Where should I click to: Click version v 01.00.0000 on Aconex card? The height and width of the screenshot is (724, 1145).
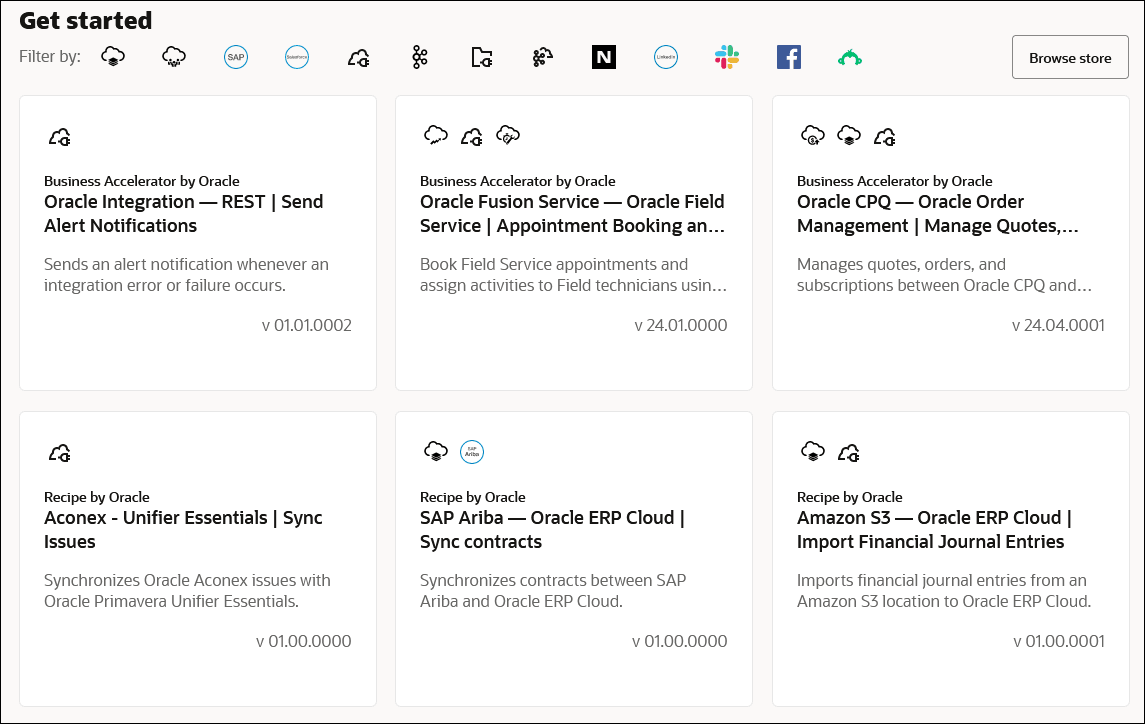point(304,641)
